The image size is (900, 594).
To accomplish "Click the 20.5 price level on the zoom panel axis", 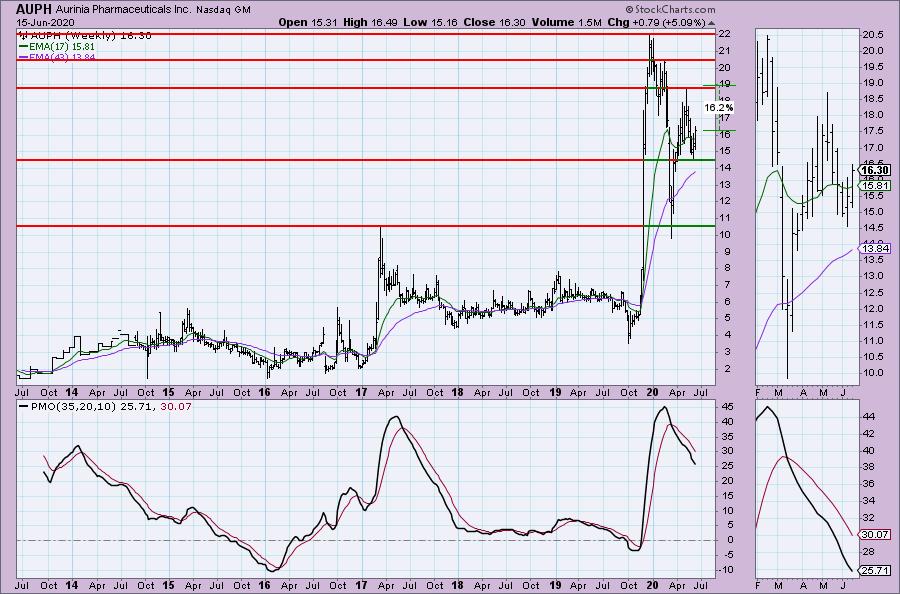I will pyautogui.click(x=872, y=34).
